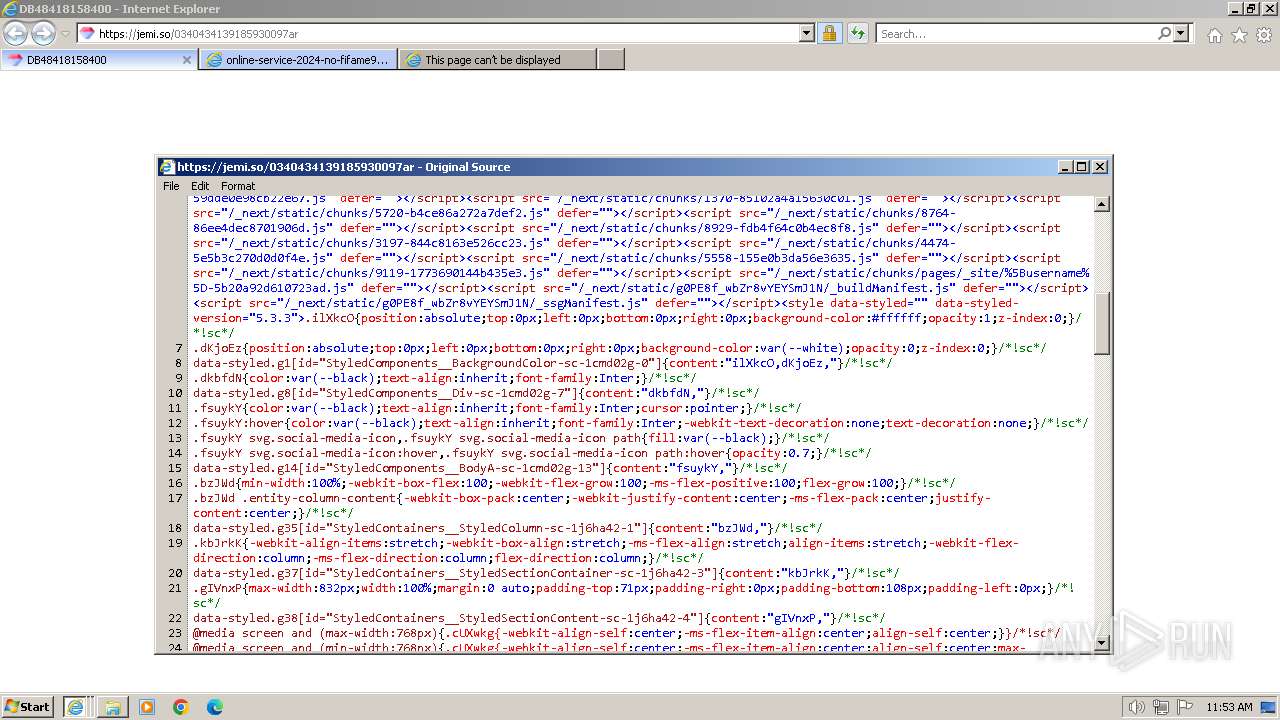Click the Windows Start button
Viewport: 1280px width, 720px height.
(x=28, y=706)
